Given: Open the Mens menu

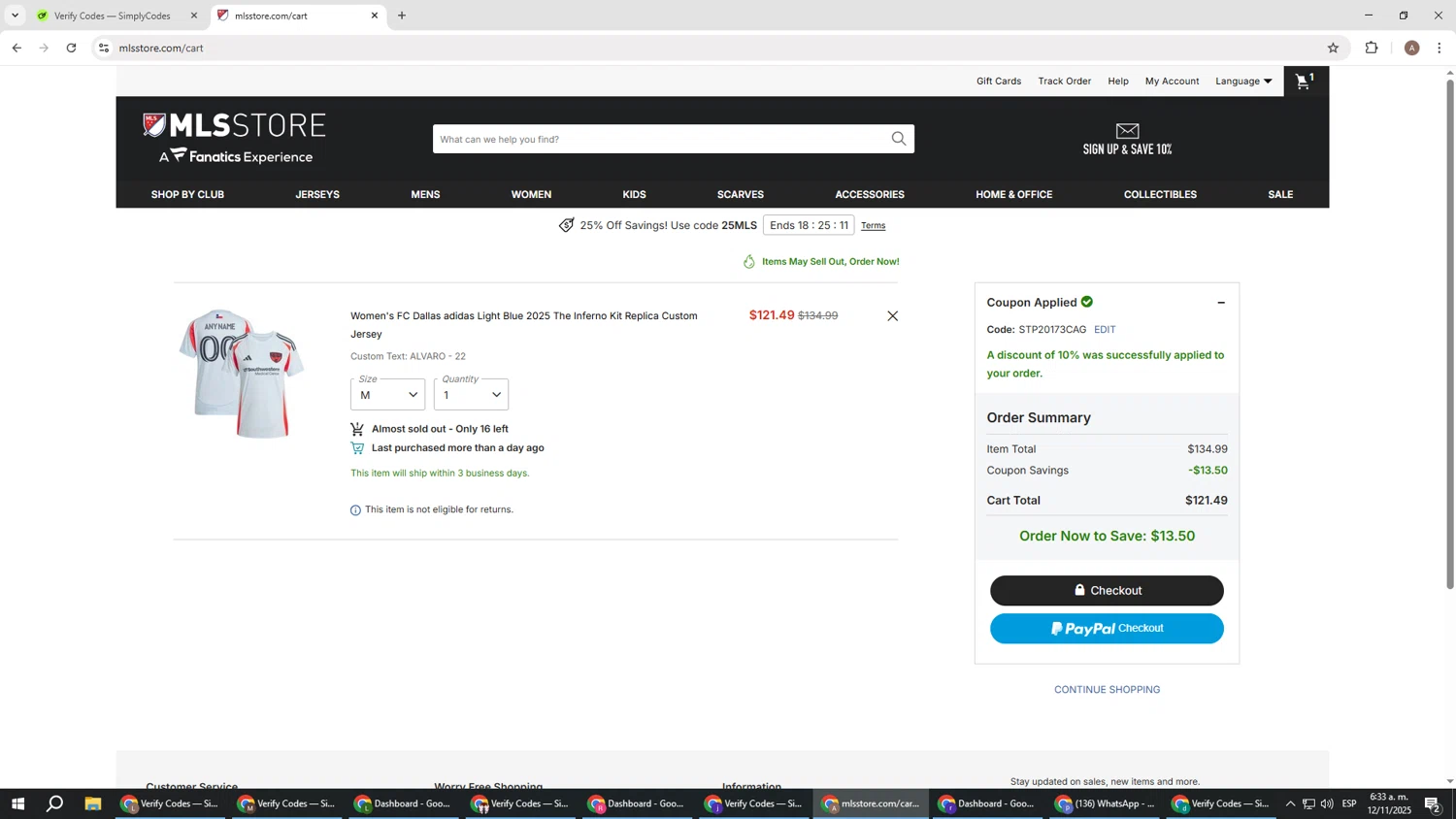Looking at the screenshot, I should click(x=425, y=195).
